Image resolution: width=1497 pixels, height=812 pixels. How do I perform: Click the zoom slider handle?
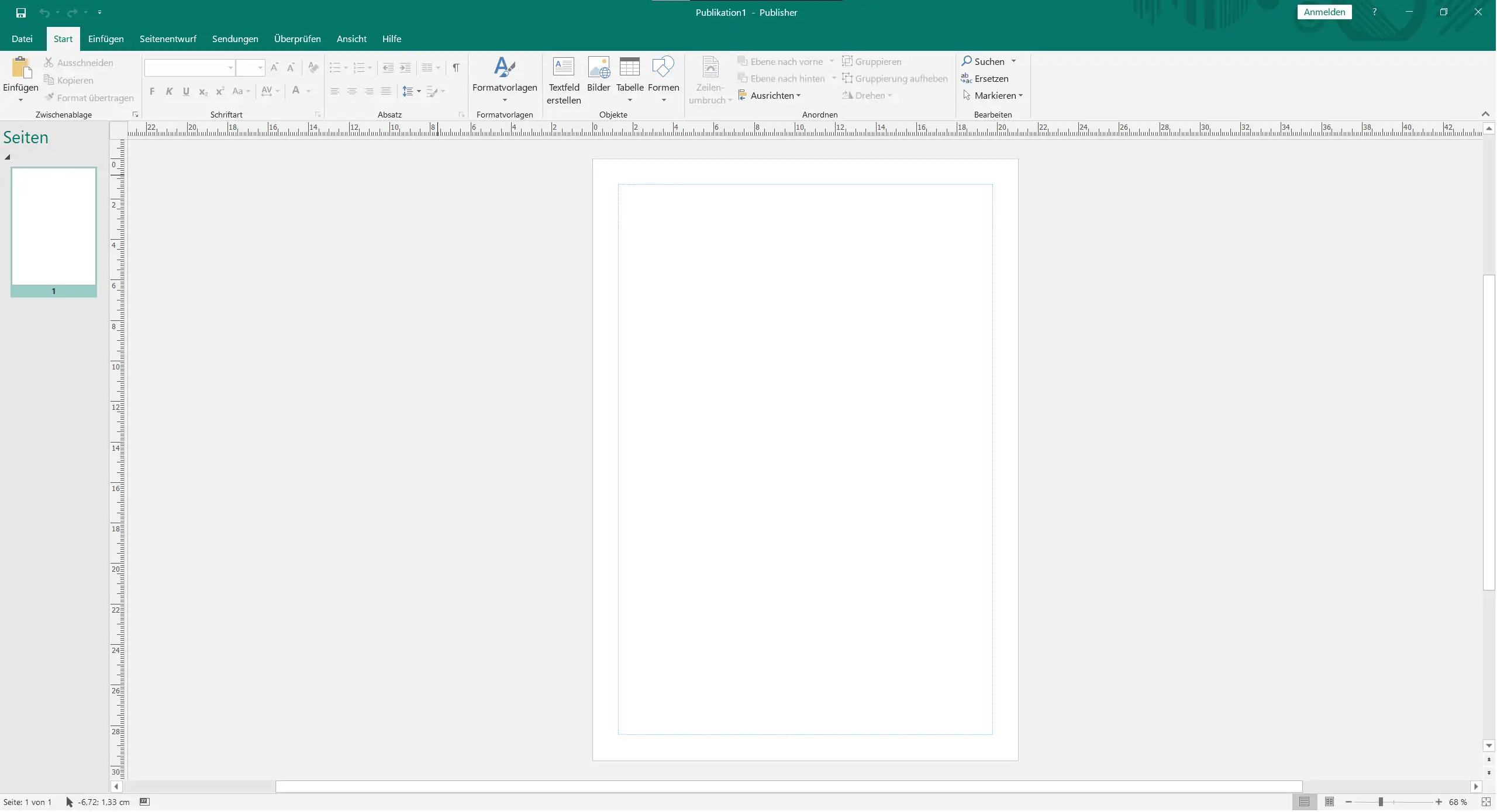coord(1380,802)
